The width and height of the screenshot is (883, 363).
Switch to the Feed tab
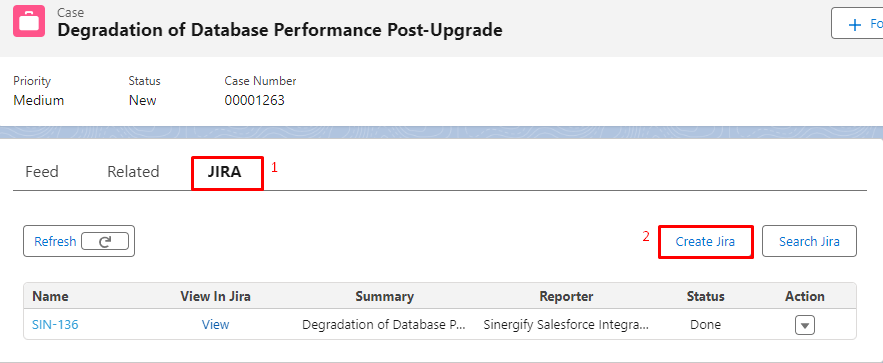pyautogui.click(x=42, y=172)
